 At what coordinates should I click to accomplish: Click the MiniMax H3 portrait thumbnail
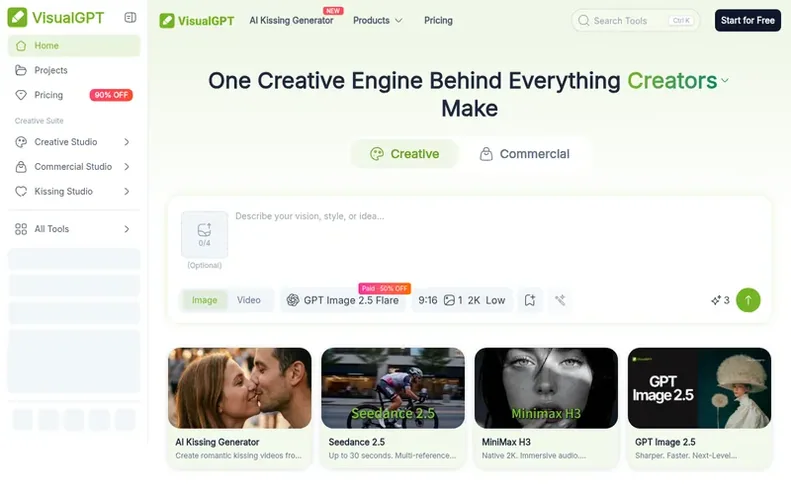pyautogui.click(x=546, y=388)
